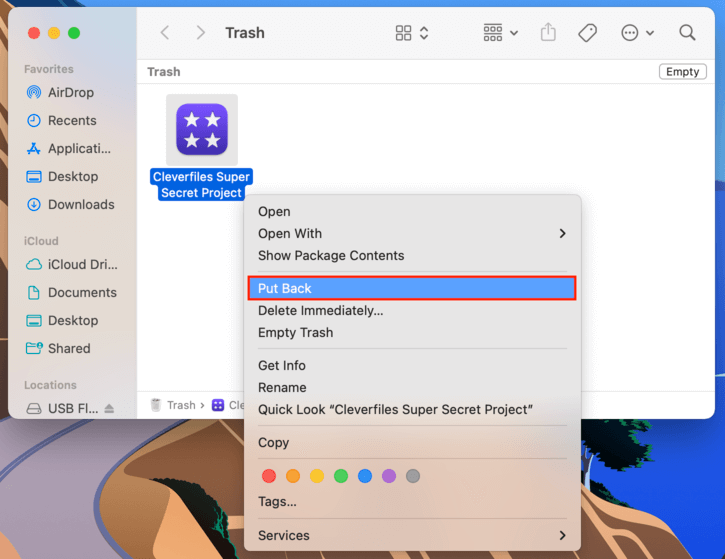This screenshot has height=559, width=725.
Task: Click the yellow minimize window button
Action: [x=54, y=33]
